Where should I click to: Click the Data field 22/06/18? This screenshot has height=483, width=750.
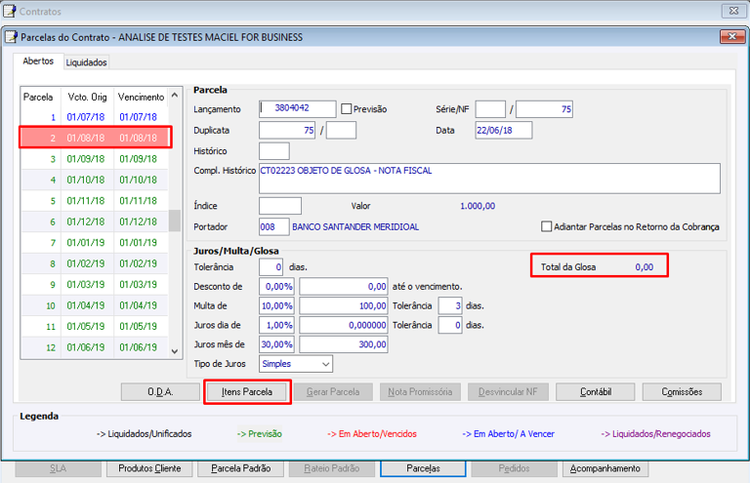pos(504,130)
